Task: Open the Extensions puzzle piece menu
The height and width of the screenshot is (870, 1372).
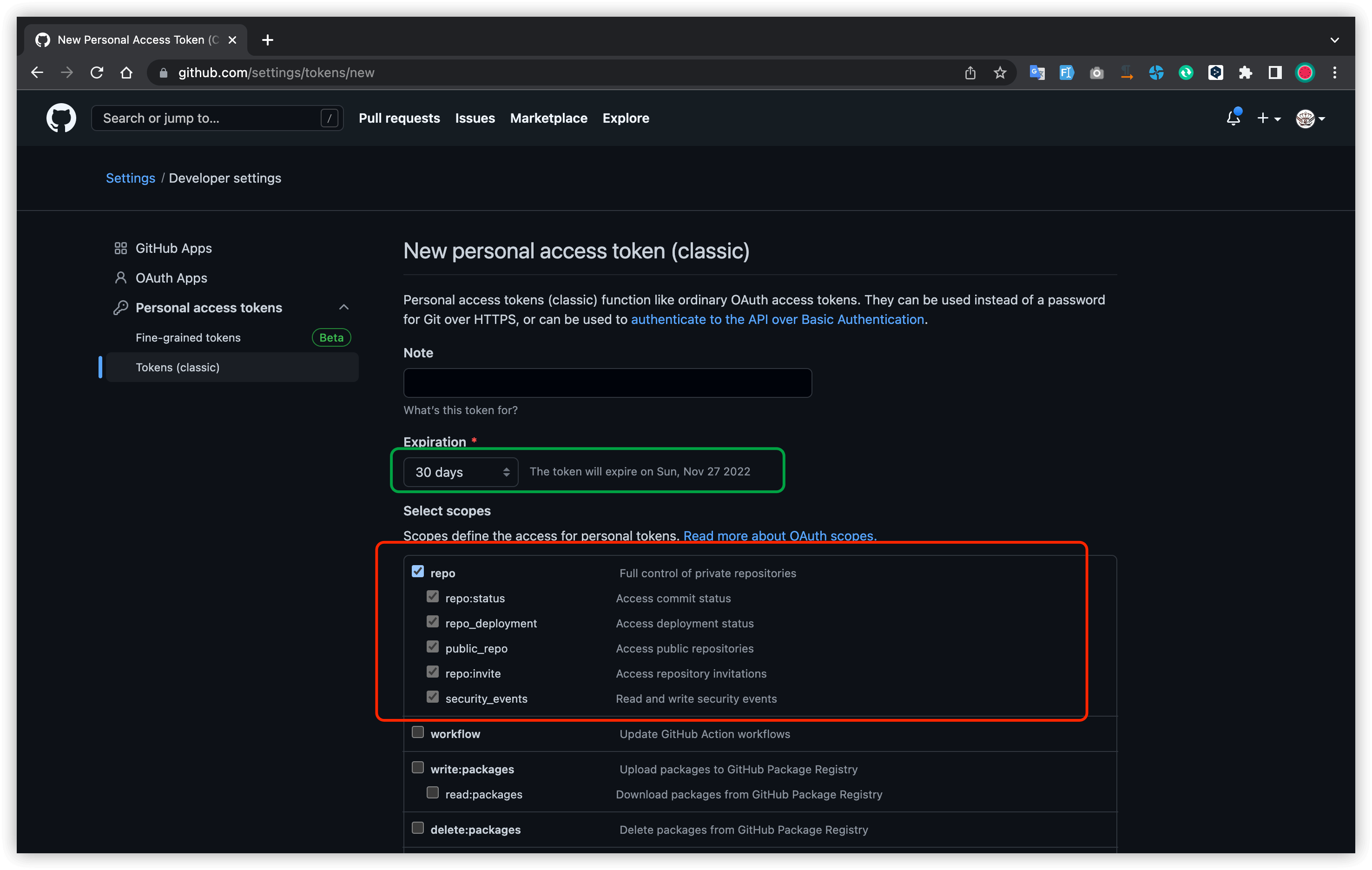Action: click(1246, 73)
